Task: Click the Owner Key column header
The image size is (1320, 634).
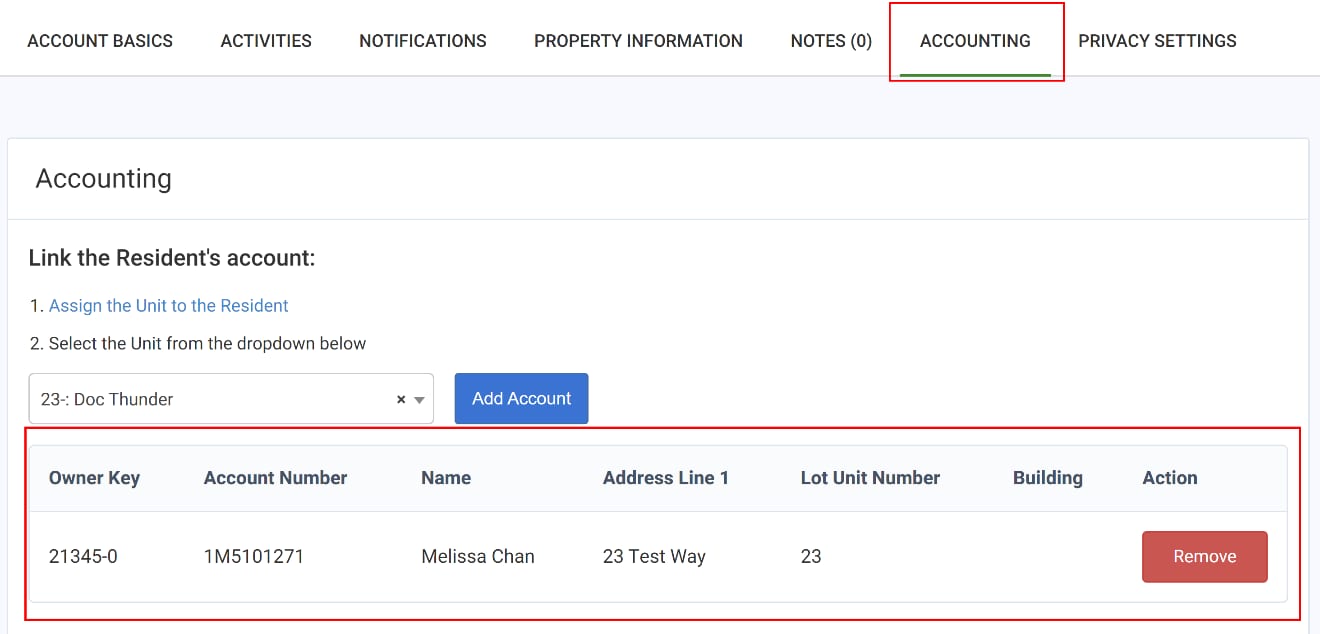Action: coord(94,478)
